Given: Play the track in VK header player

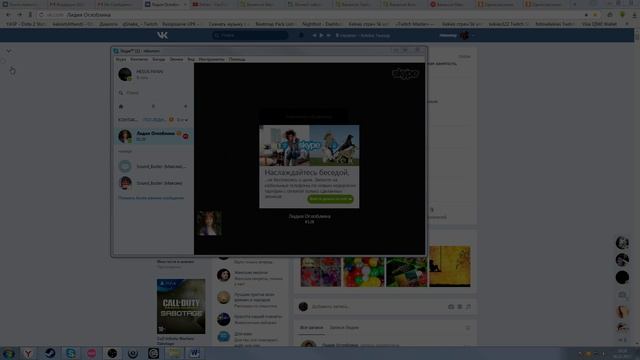Looking at the screenshot, I should 321,36.
